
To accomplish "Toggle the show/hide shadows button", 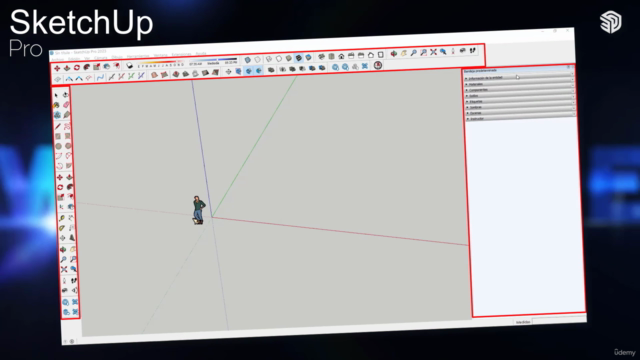I will click(129, 66).
